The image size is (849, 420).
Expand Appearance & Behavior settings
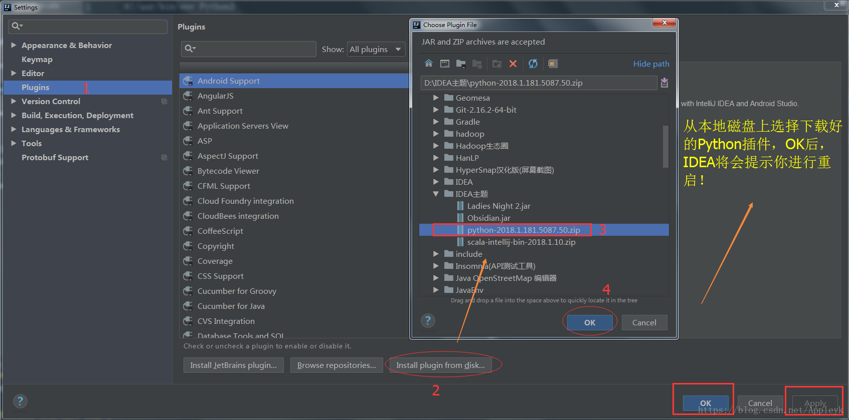pyautogui.click(x=14, y=45)
